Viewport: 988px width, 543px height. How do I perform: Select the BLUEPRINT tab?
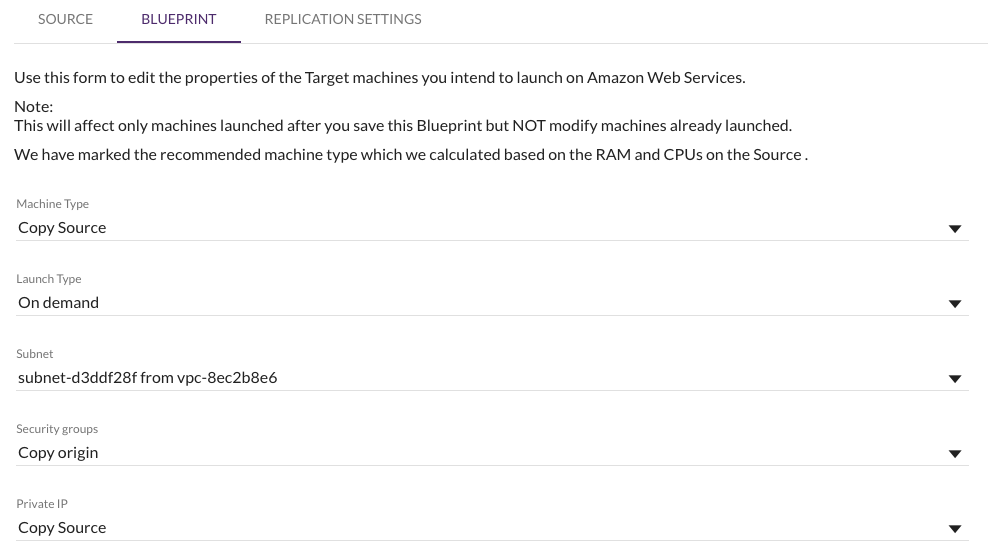coord(179,20)
